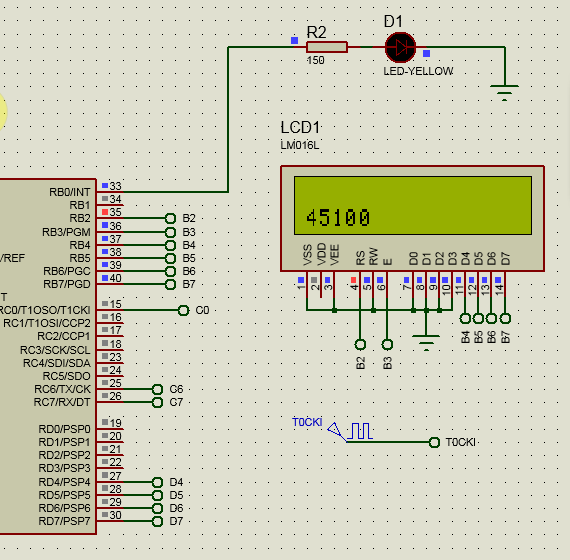Click the T0CKI pulse generator symbol
Viewport: 570px width, 560px height.
coord(350,432)
